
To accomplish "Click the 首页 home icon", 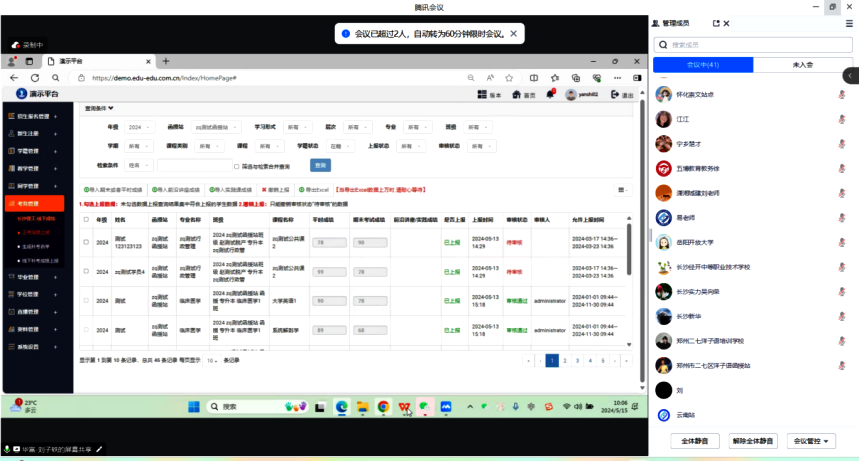I will pos(517,95).
